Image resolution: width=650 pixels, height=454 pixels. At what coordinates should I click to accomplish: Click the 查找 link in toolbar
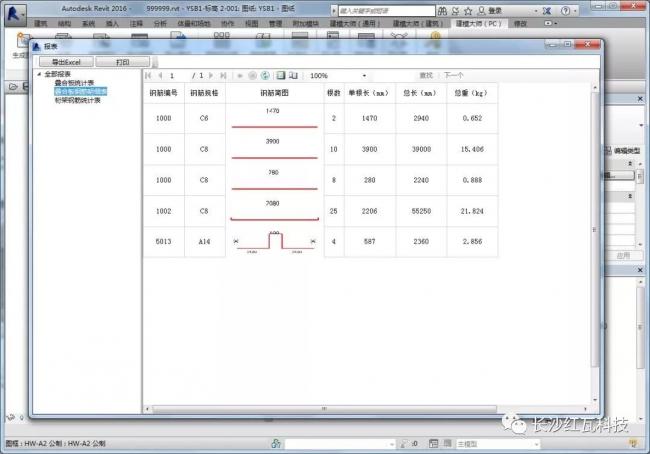click(426, 75)
